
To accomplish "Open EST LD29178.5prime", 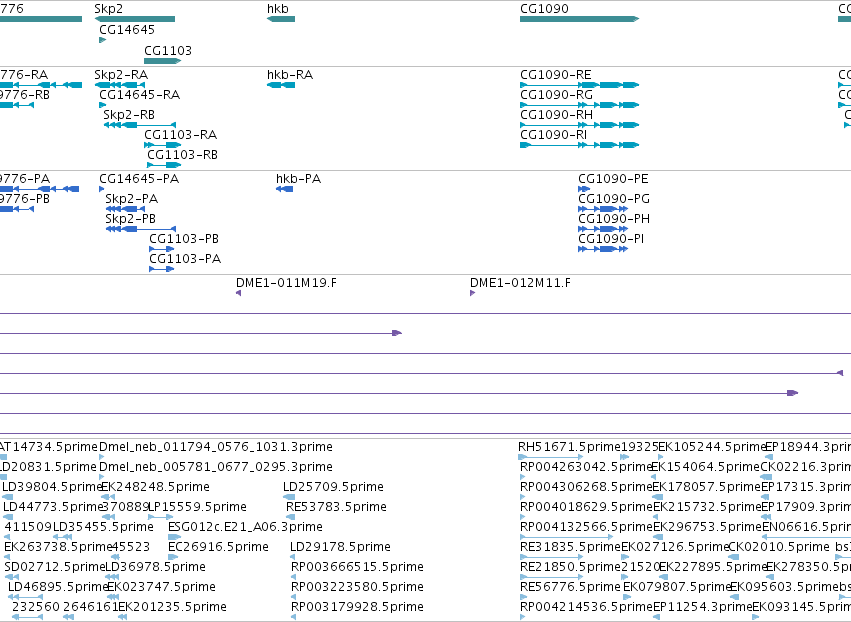I will point(340,547).
